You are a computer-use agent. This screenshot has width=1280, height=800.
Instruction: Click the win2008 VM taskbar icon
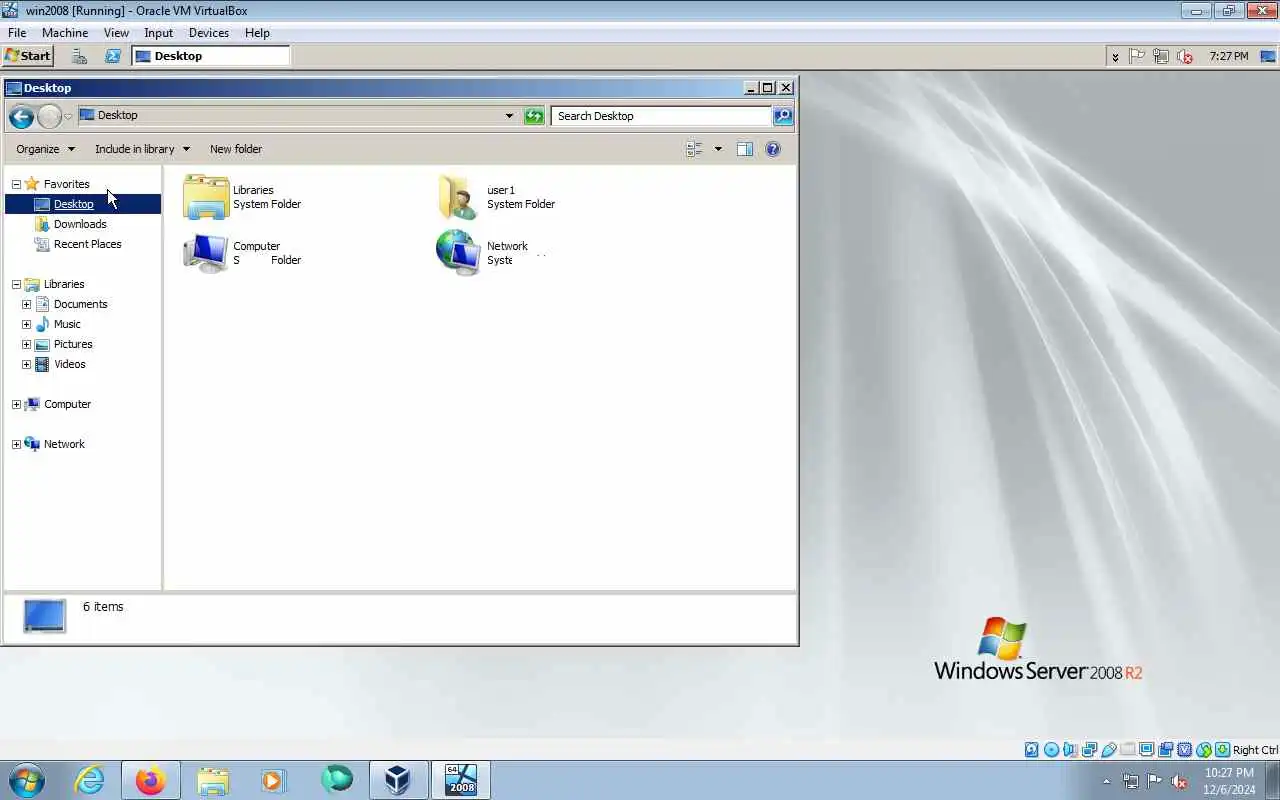461,780
